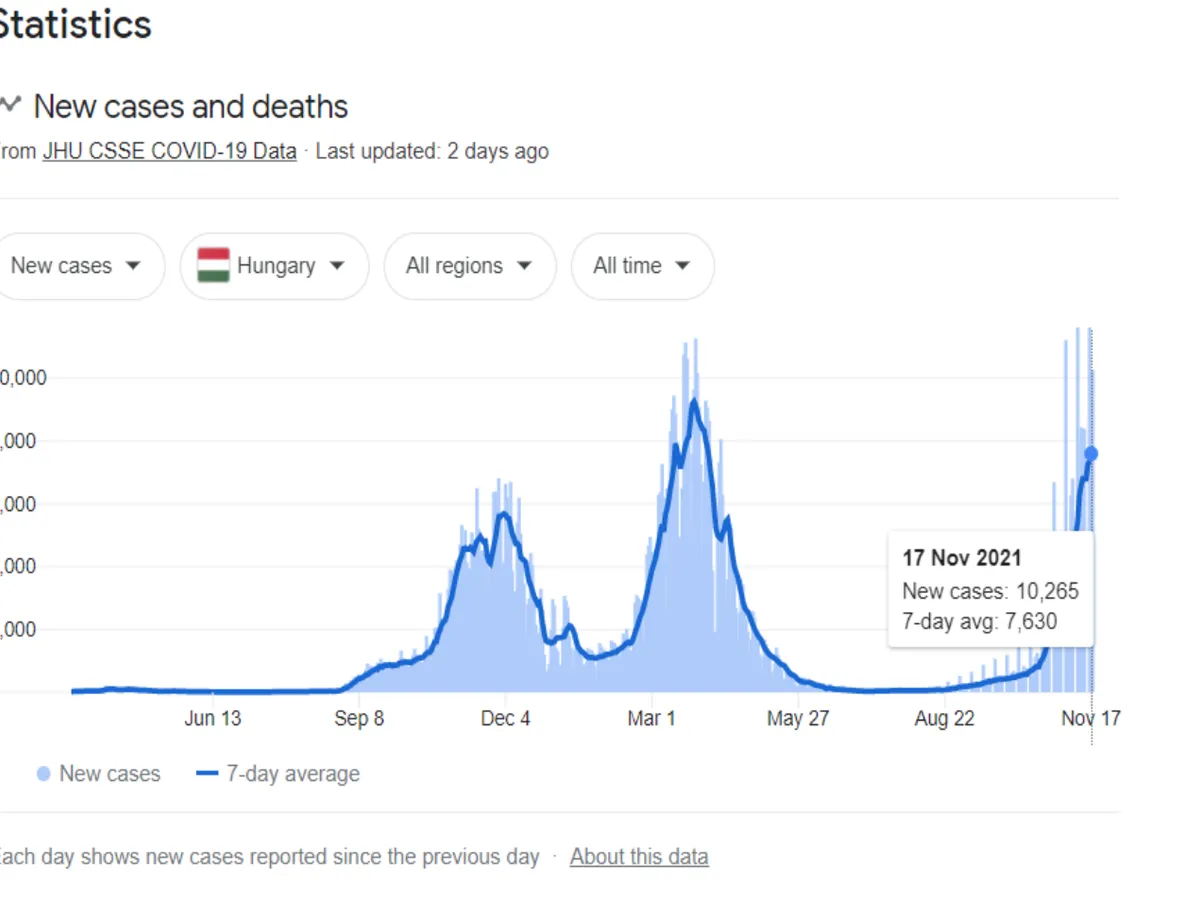1200x900 pixels.
Task: Click the Aug 22 date label
Action: (944, 719)
